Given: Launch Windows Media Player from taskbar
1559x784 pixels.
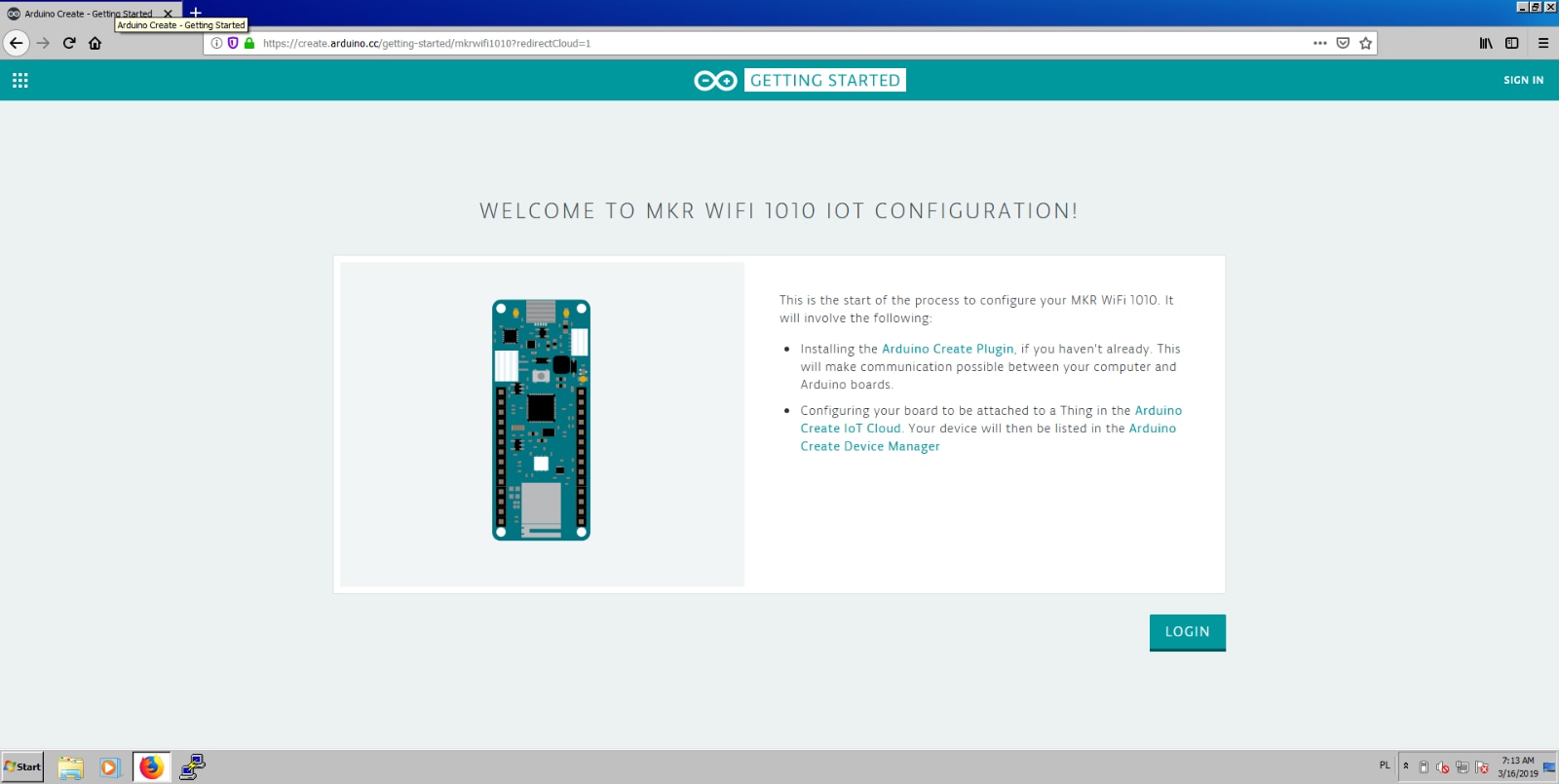Looking at the screenshot, I should (x=109, y=767).
